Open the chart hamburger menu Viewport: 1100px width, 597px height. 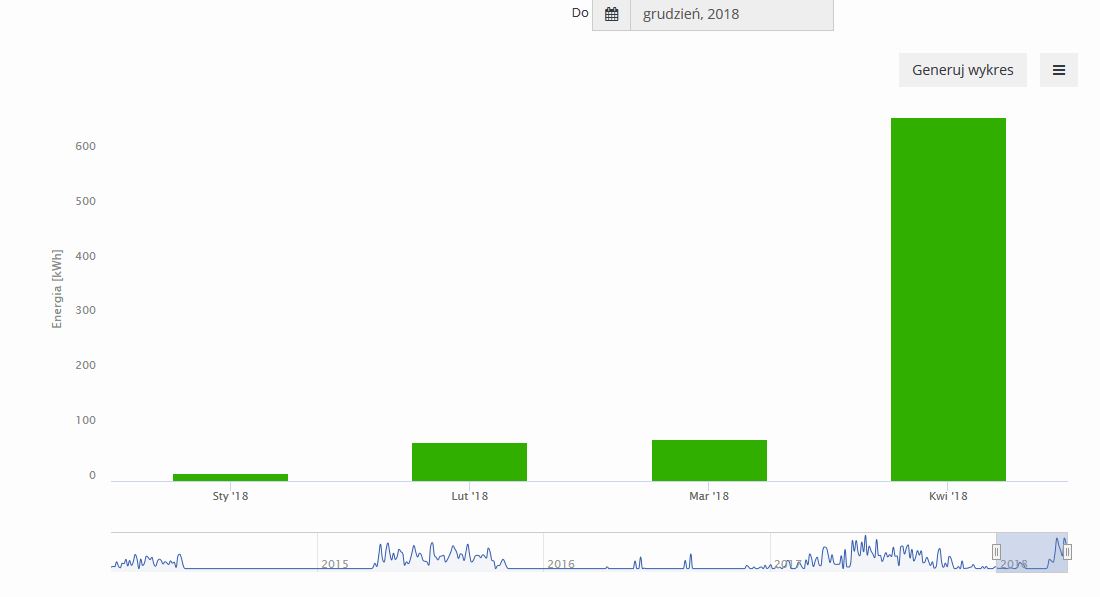(x=1058, y=70)
